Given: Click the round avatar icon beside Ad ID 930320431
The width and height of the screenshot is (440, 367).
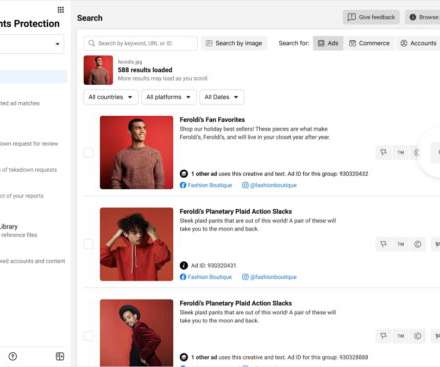Looking at the screenshot, I should click(x=184, y=265).
